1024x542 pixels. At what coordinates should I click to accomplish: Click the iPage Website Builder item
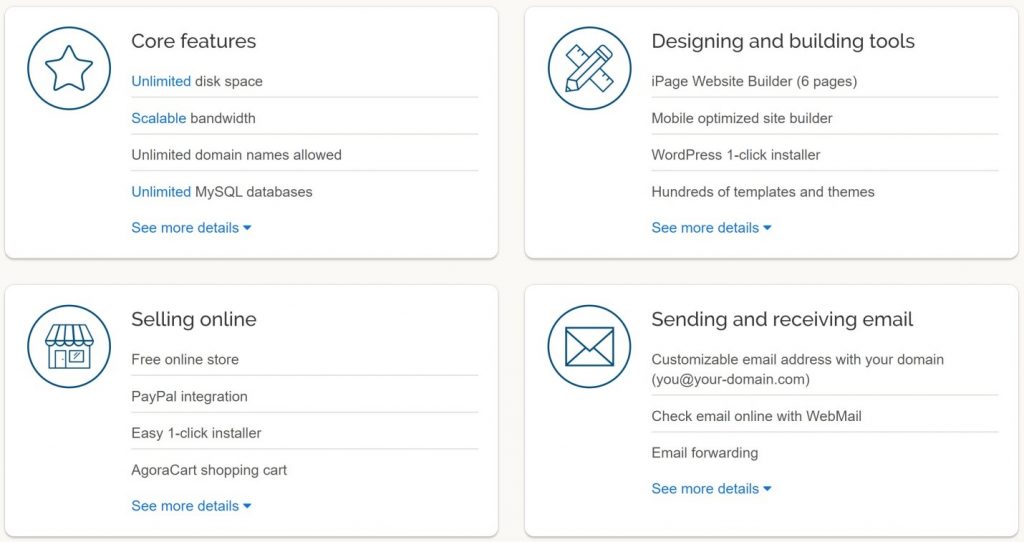click(x=754, y=82)
